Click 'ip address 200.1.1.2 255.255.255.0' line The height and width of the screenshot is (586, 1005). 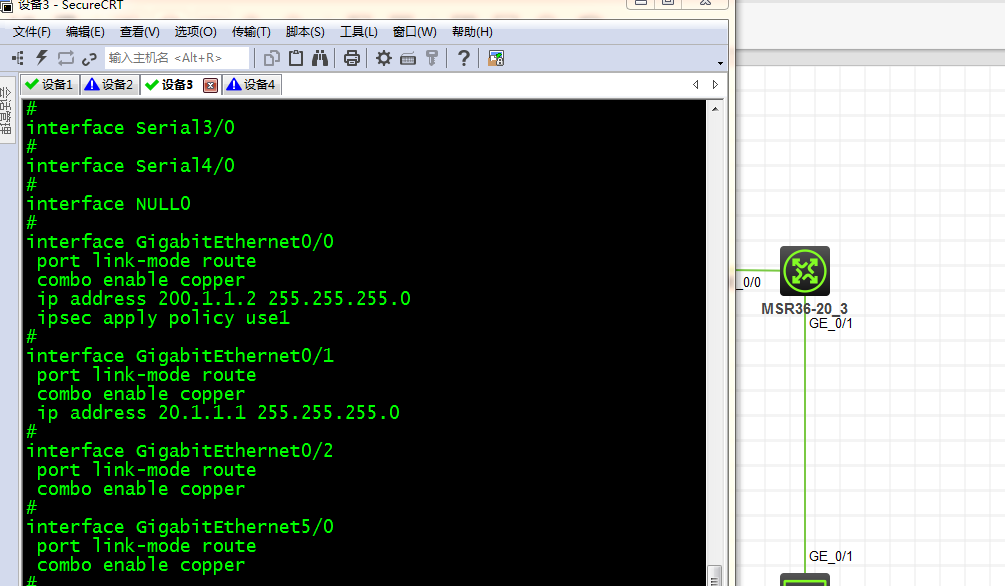[224, 299]
